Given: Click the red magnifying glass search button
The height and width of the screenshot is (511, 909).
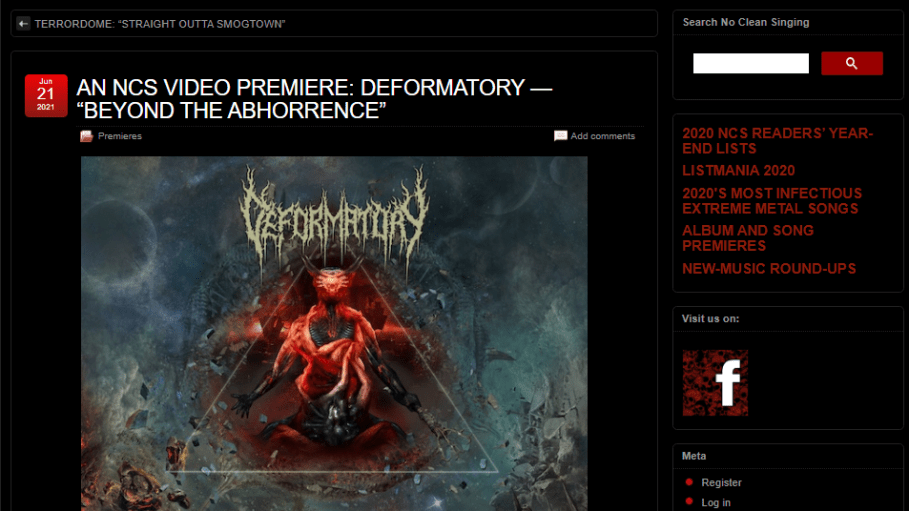Looking at the screenshot, I should point(852,63).
